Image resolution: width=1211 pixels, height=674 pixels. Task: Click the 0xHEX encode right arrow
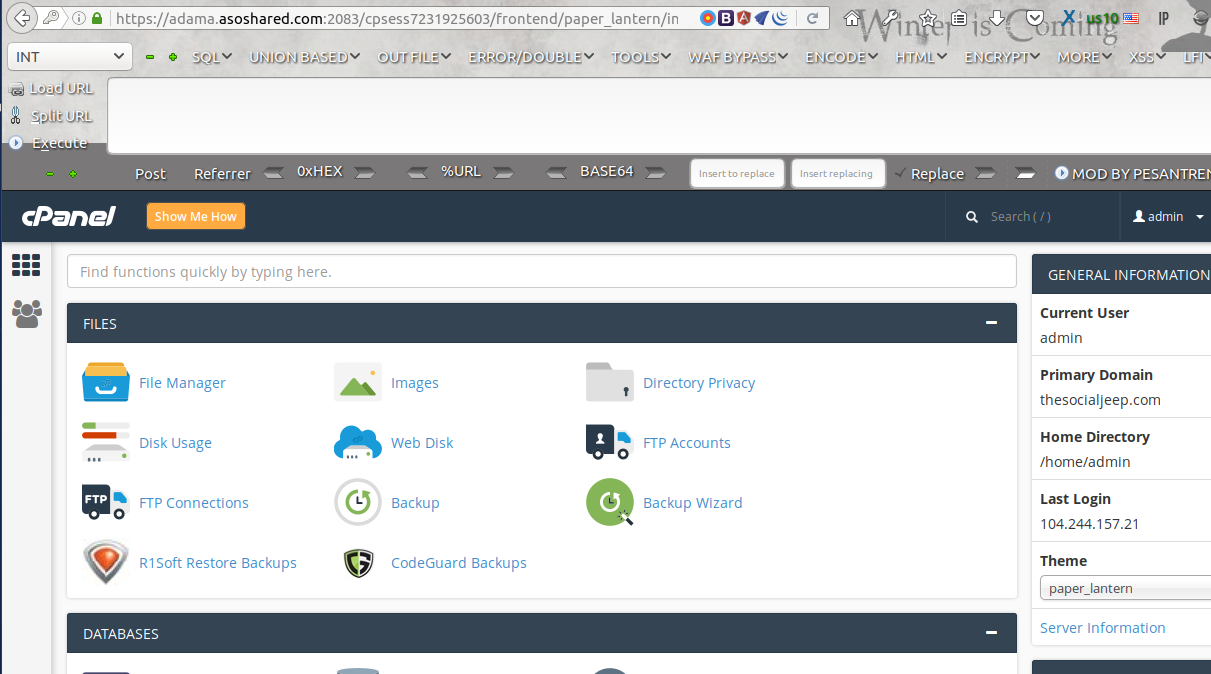365,173
